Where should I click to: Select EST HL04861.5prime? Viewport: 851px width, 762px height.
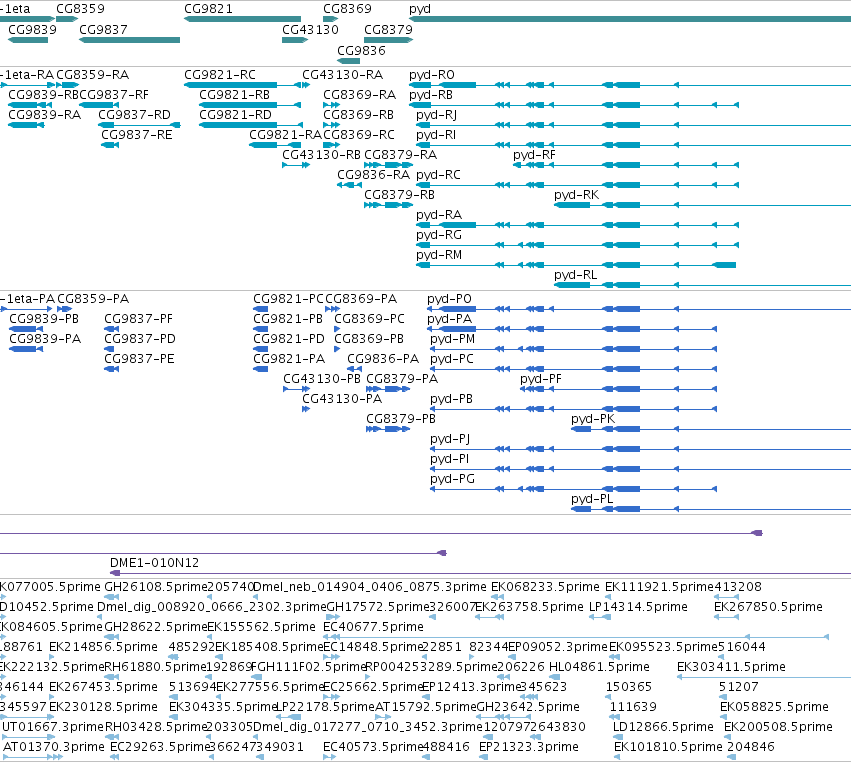coord(599,666)
